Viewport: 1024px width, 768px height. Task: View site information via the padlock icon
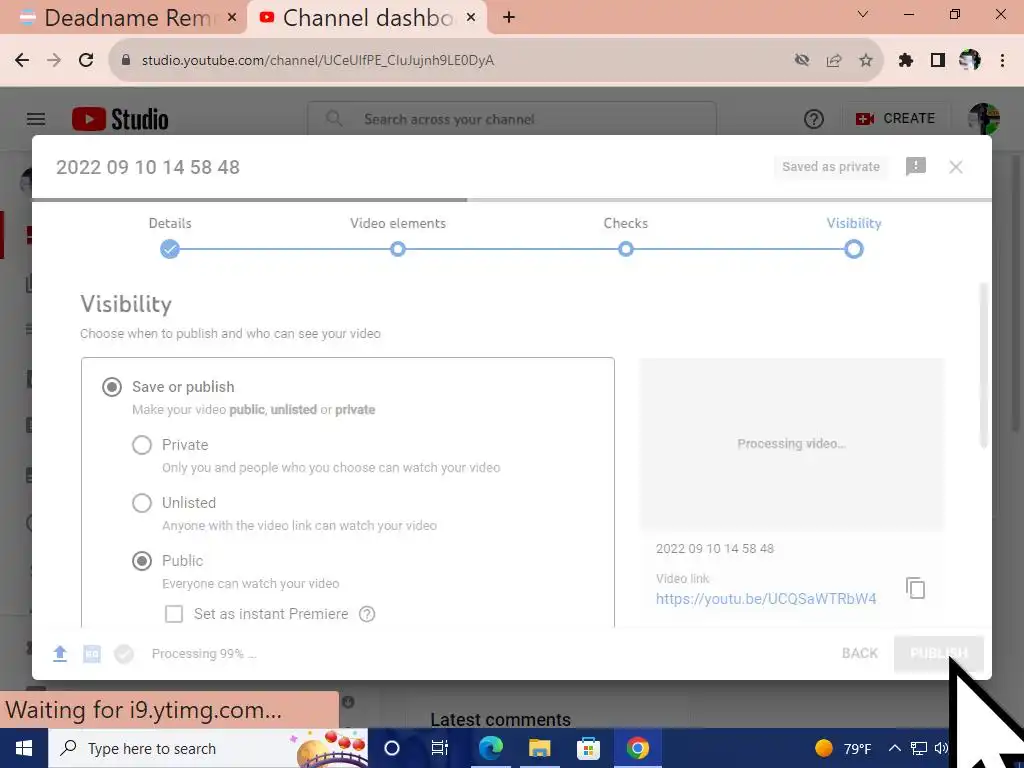pos(126,60)
